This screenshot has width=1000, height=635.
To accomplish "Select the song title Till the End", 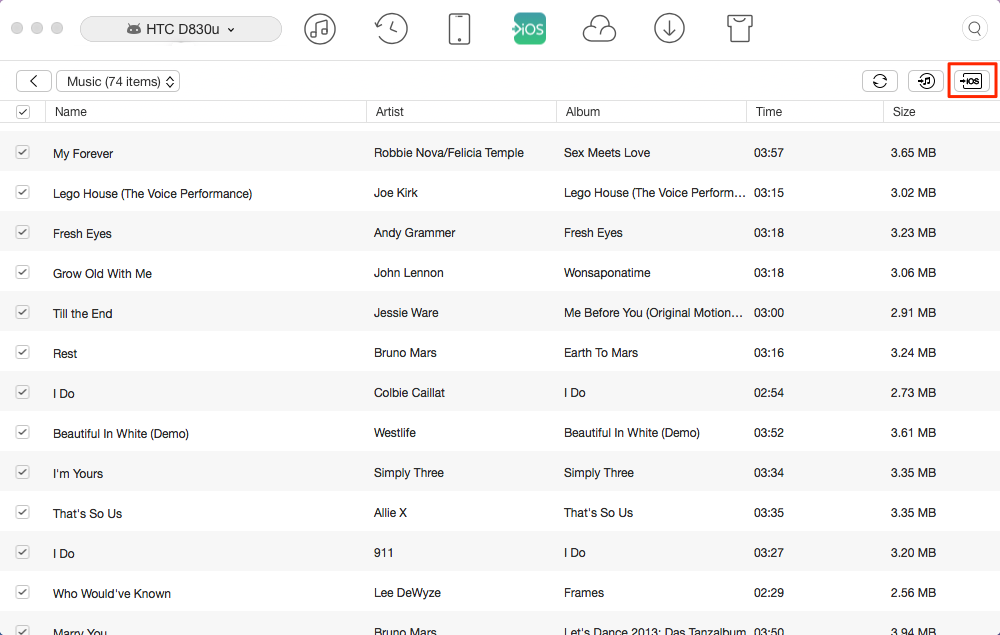I will click(x=82, y=314).
